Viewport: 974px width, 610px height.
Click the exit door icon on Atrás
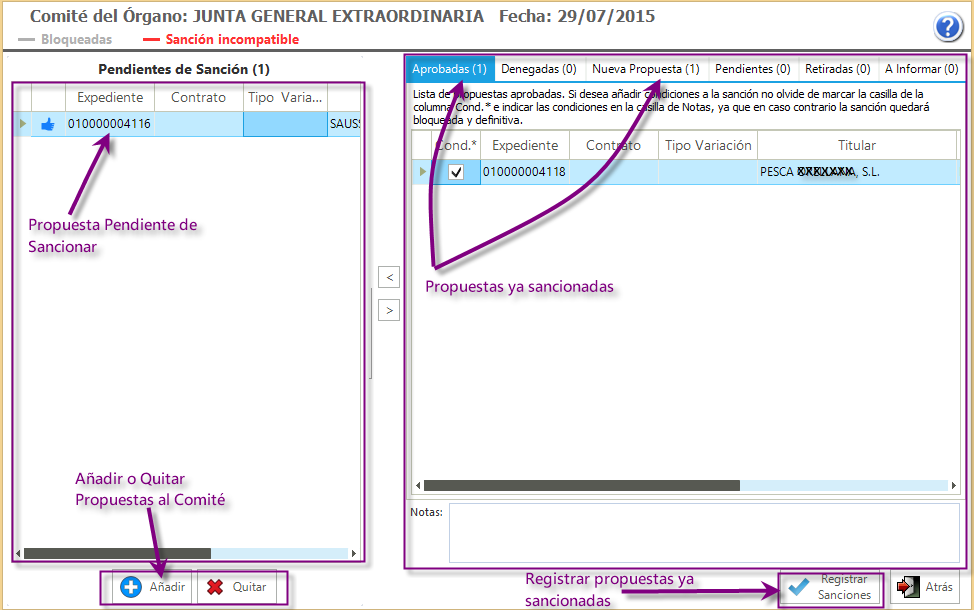[x=908, y=587]
